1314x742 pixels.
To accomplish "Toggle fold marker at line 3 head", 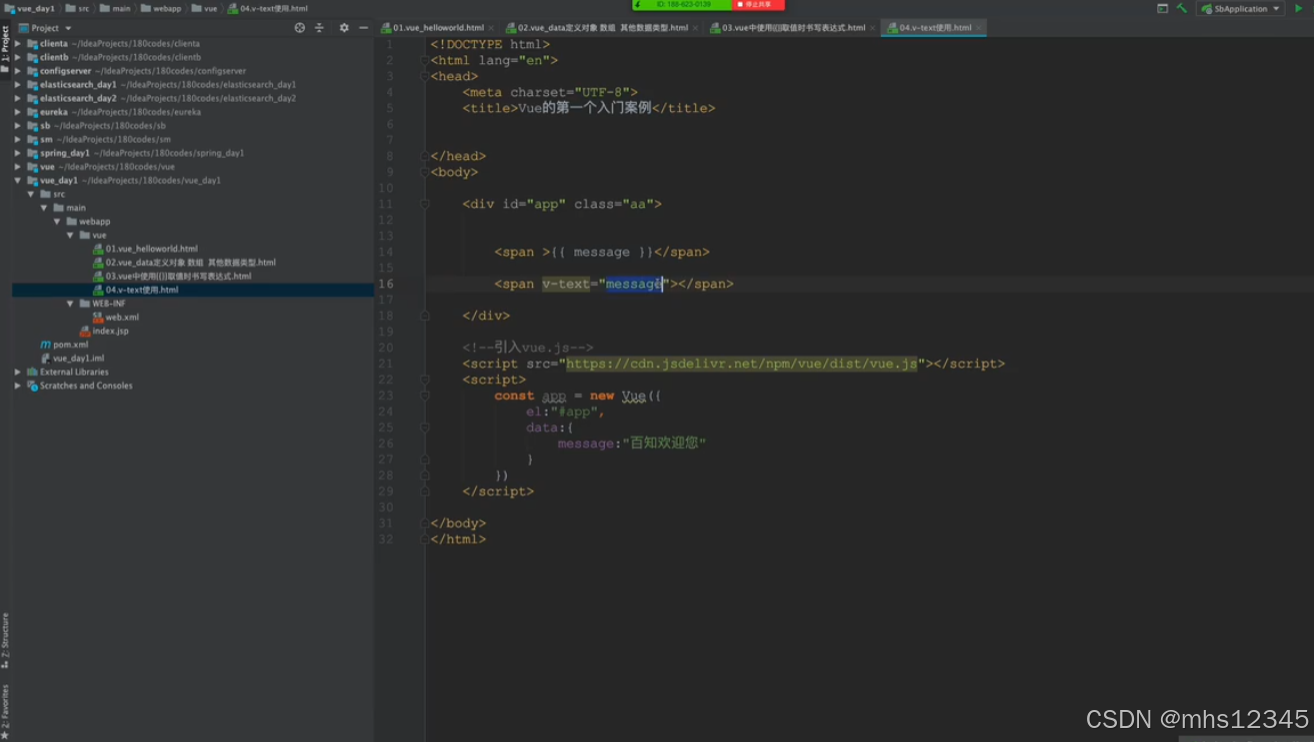I will tap(425, 76).
